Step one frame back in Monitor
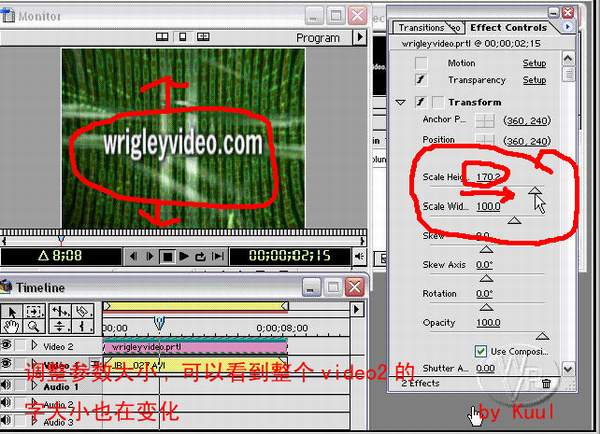Image resolution: width=600 pixels, height=434 pixels. coord(133,256)
